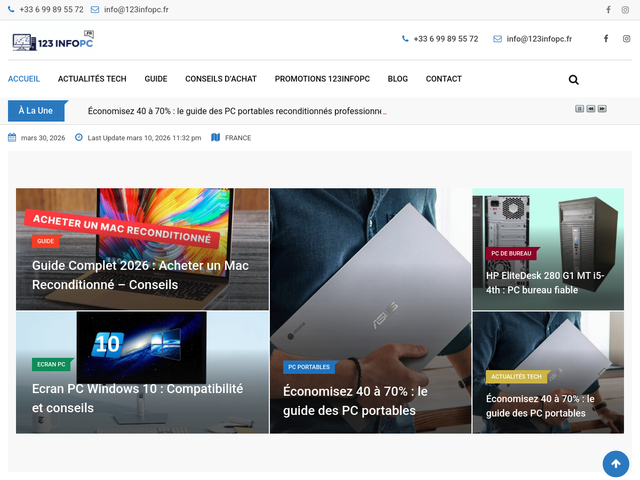Click the top bar phone number
Viewport: 640px width, 480px height.
pyautogui.click(x=51, y=9)
